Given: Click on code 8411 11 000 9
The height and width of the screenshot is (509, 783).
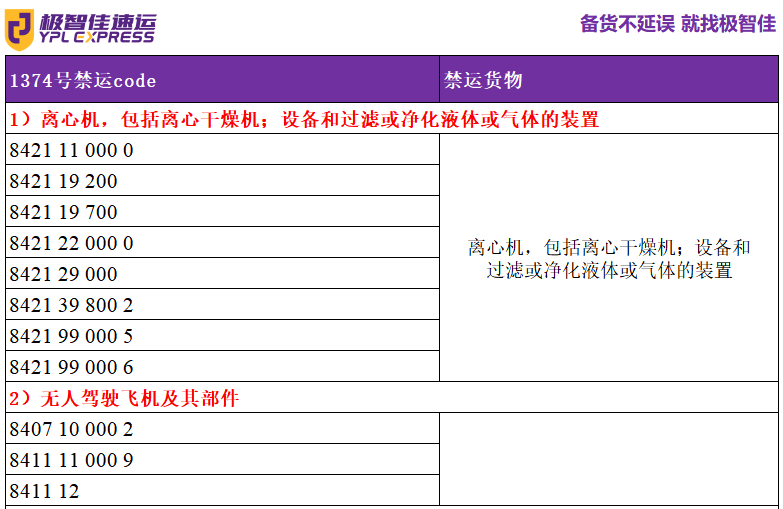Looking at the screenshot, I should (71, 460).
